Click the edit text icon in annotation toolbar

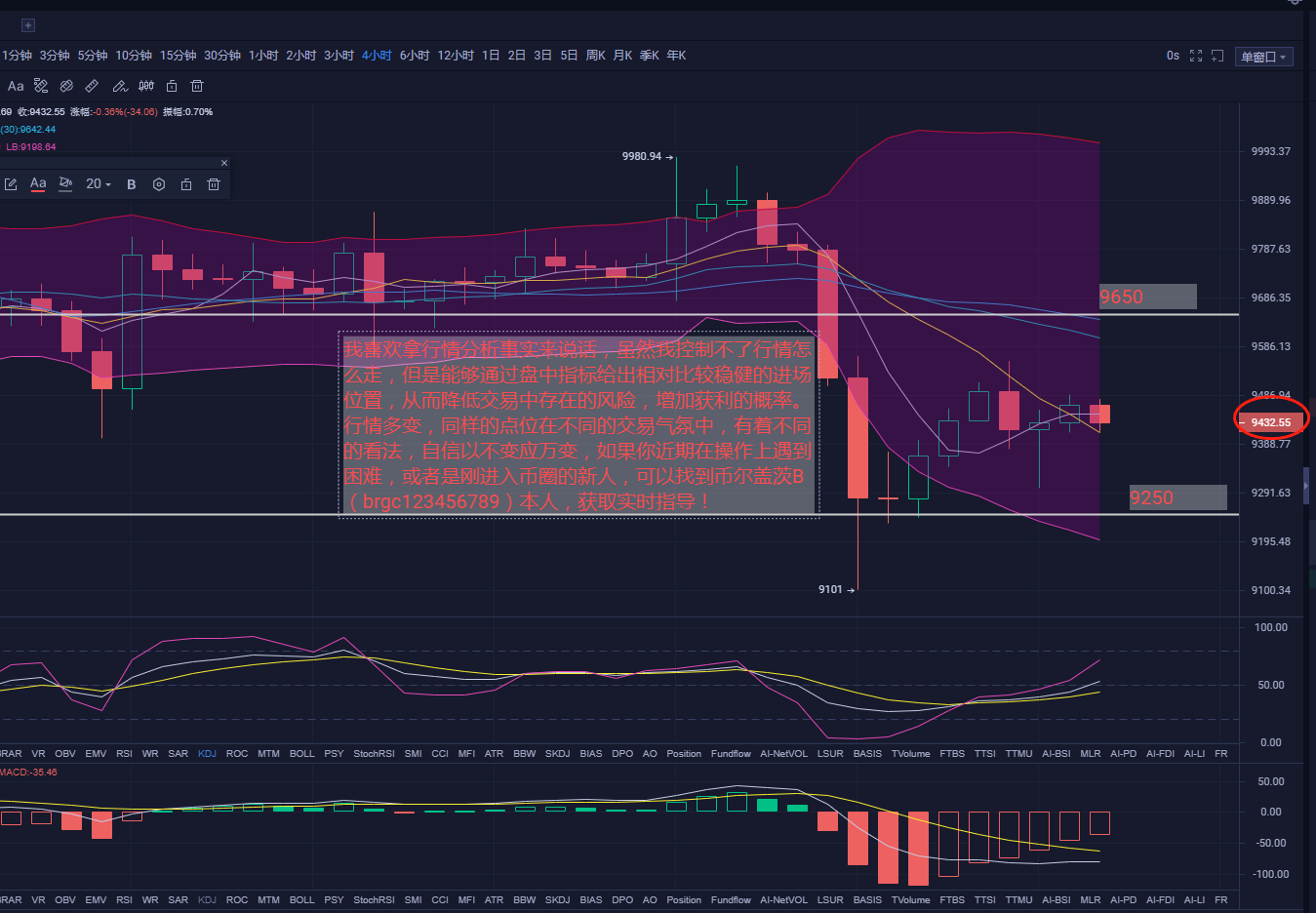click(11, 184)
